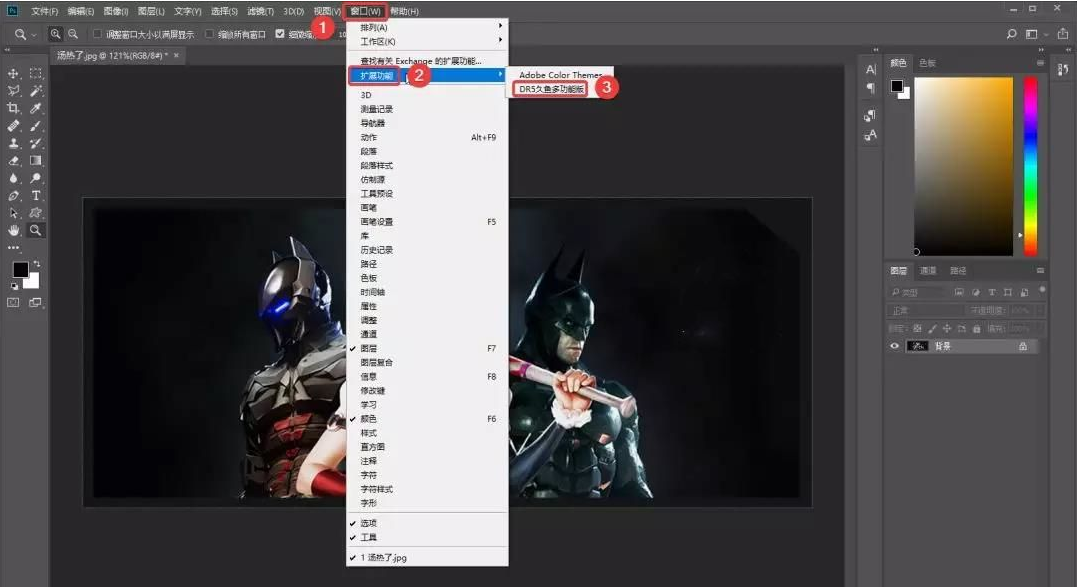Open the 滤镜(T) menu

tap(260, 11)
